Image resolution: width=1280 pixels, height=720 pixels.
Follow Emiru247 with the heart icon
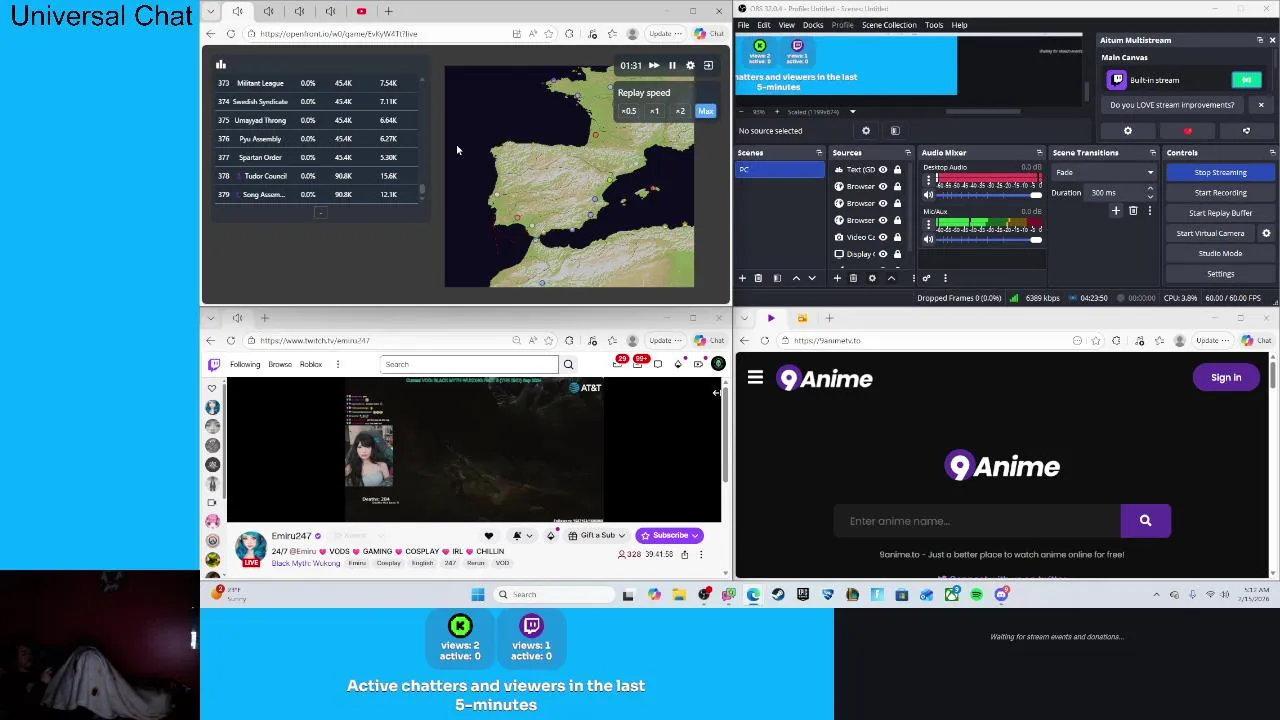pyautogui.click(x=489, y=535)
